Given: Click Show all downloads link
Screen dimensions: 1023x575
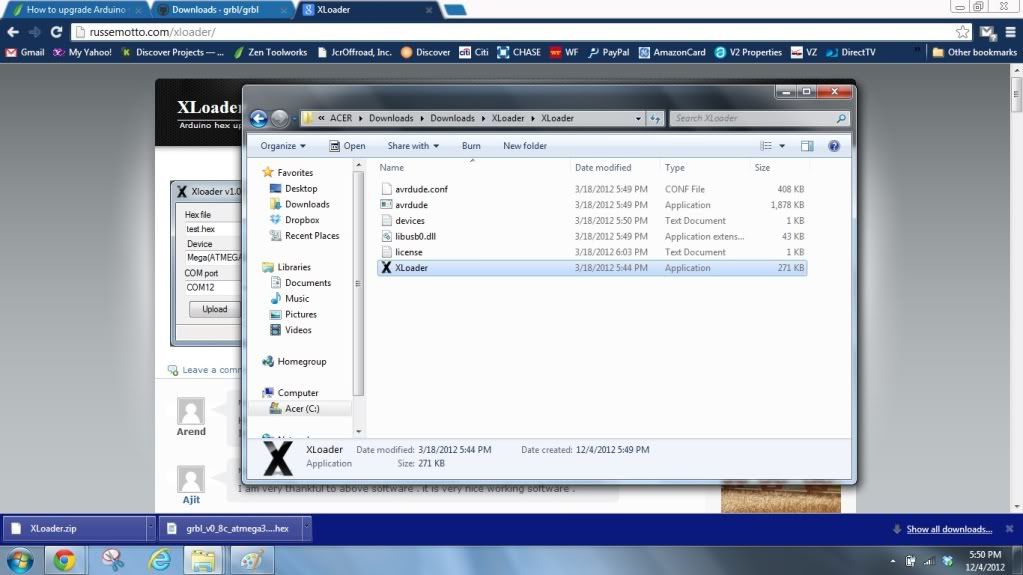Looking at the screenshot, I should coord(949,529).
